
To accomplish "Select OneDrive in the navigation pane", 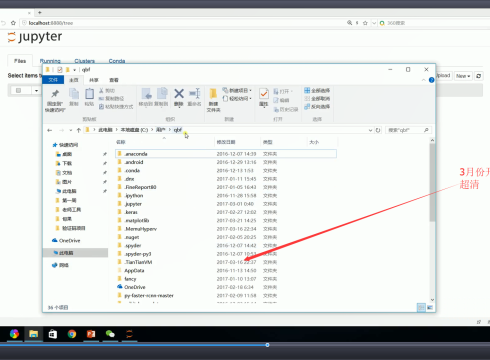I will tap(66, 241).
